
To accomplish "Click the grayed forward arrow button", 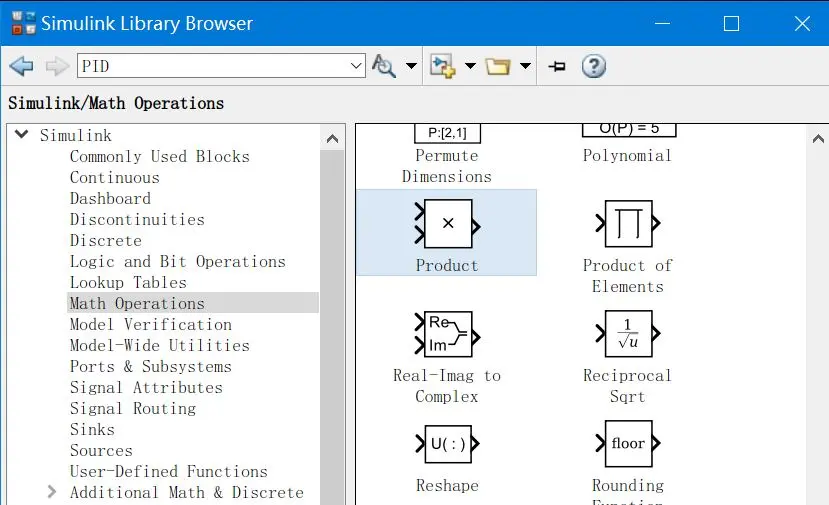I will (x=57, y=67).
